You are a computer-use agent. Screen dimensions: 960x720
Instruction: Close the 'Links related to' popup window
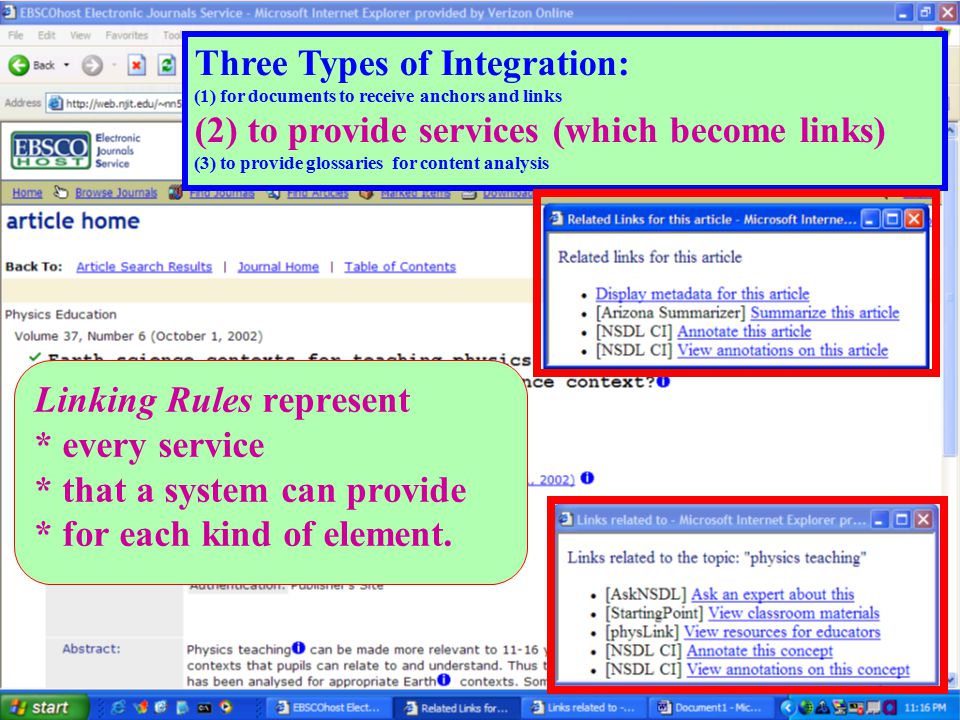(923, 520)
